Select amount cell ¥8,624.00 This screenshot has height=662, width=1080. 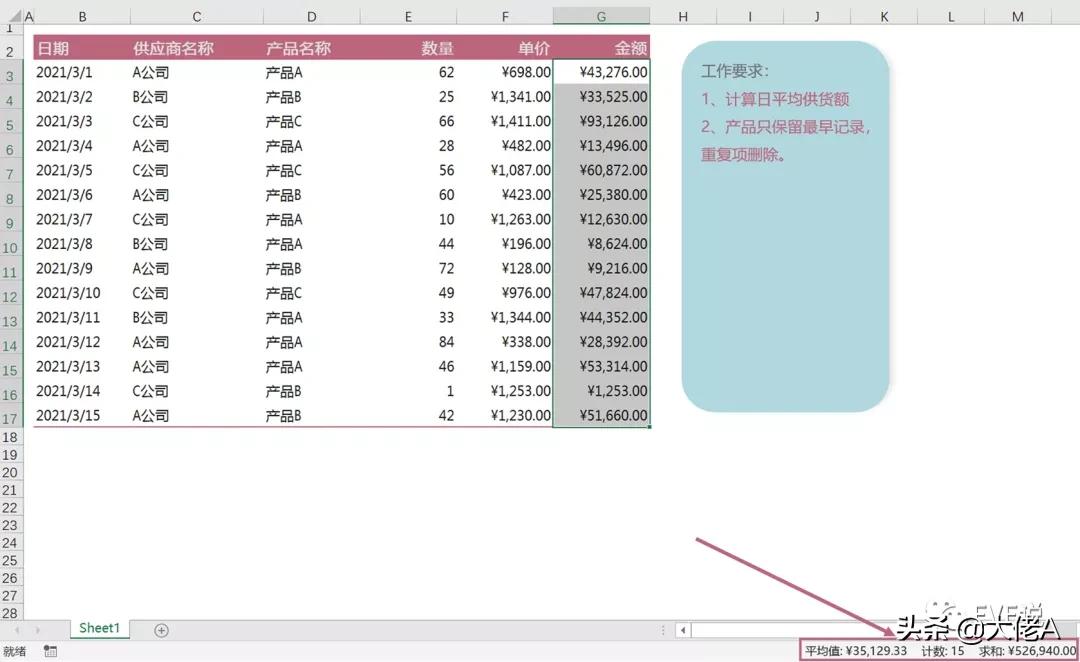click(x=601, y=244)
